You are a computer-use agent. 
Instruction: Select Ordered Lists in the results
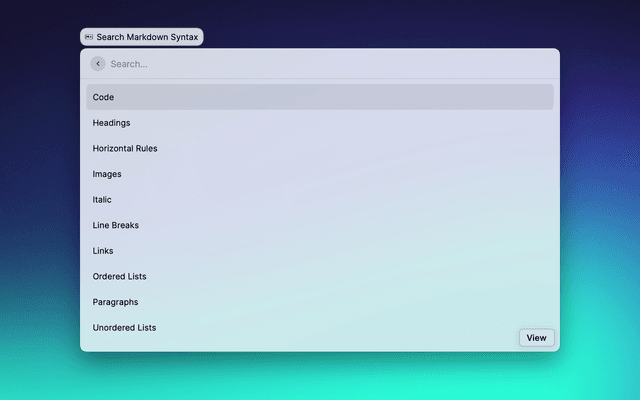click(120, 276)
